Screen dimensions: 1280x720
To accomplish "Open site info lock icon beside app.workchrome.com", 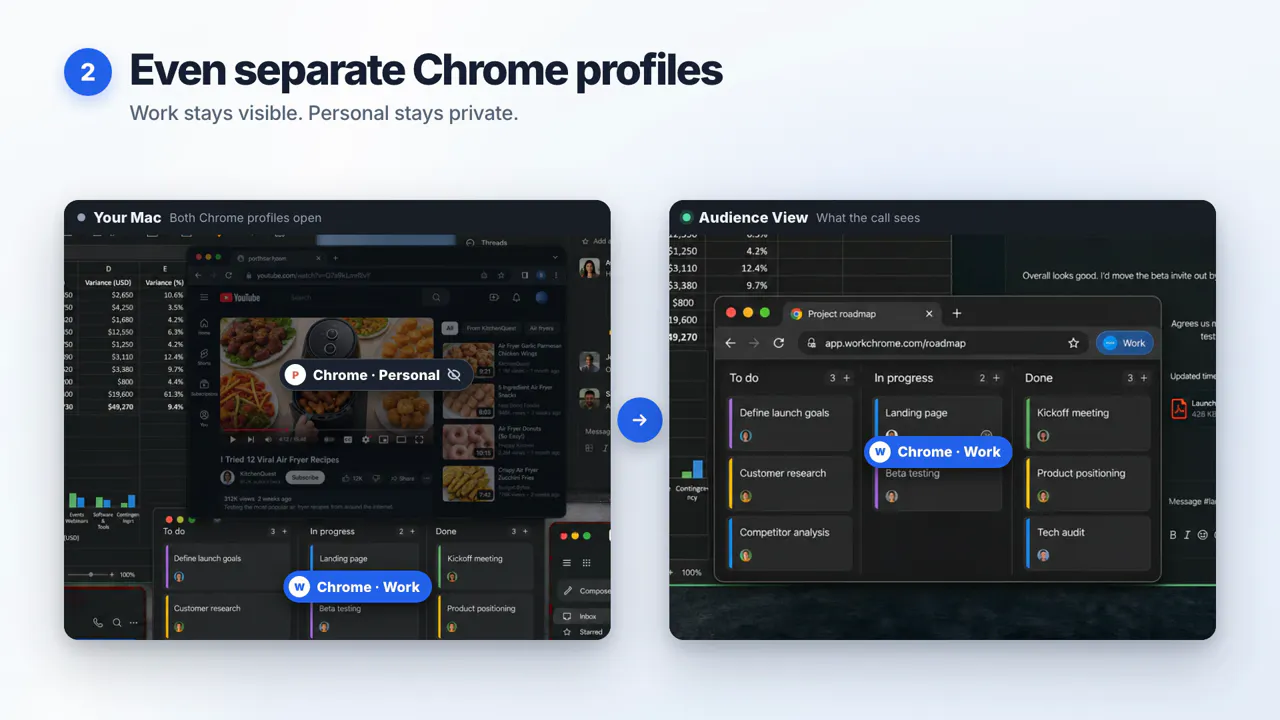I will click(812, 343).
